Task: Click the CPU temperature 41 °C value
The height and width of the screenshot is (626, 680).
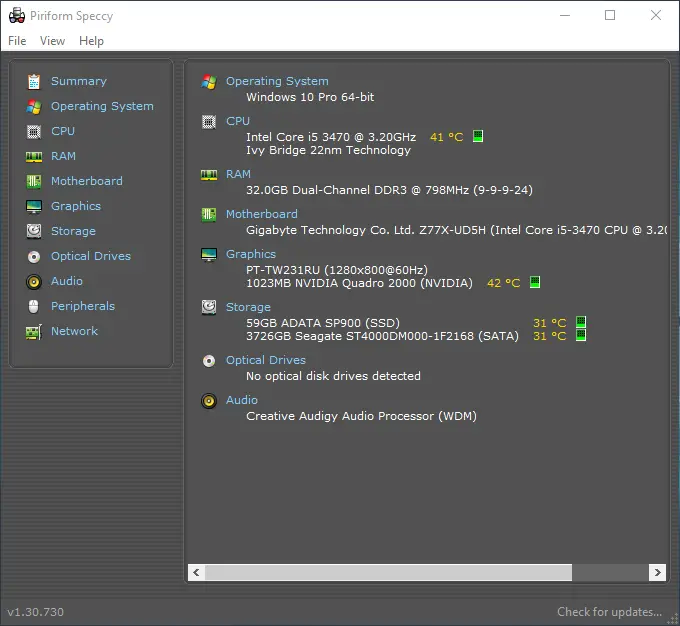Action: click(x=447, y=137)
